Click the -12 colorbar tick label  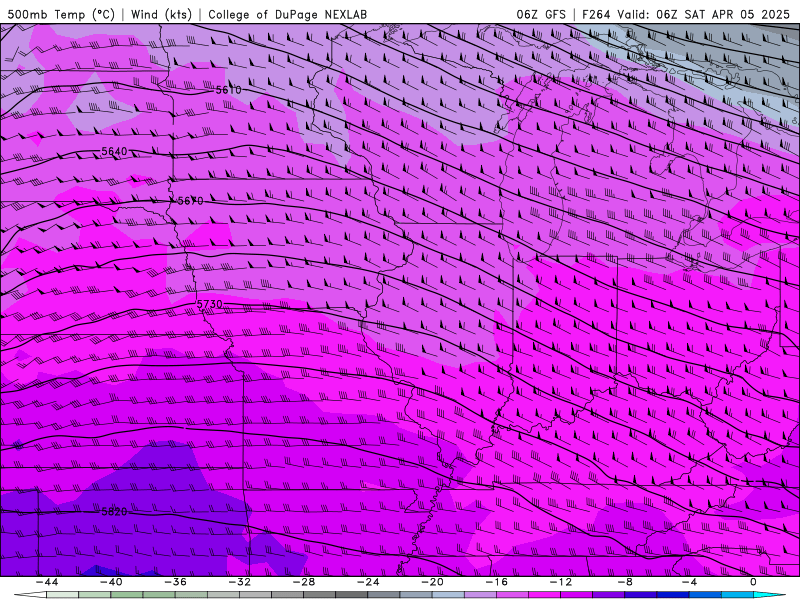[x=561, y=582]
